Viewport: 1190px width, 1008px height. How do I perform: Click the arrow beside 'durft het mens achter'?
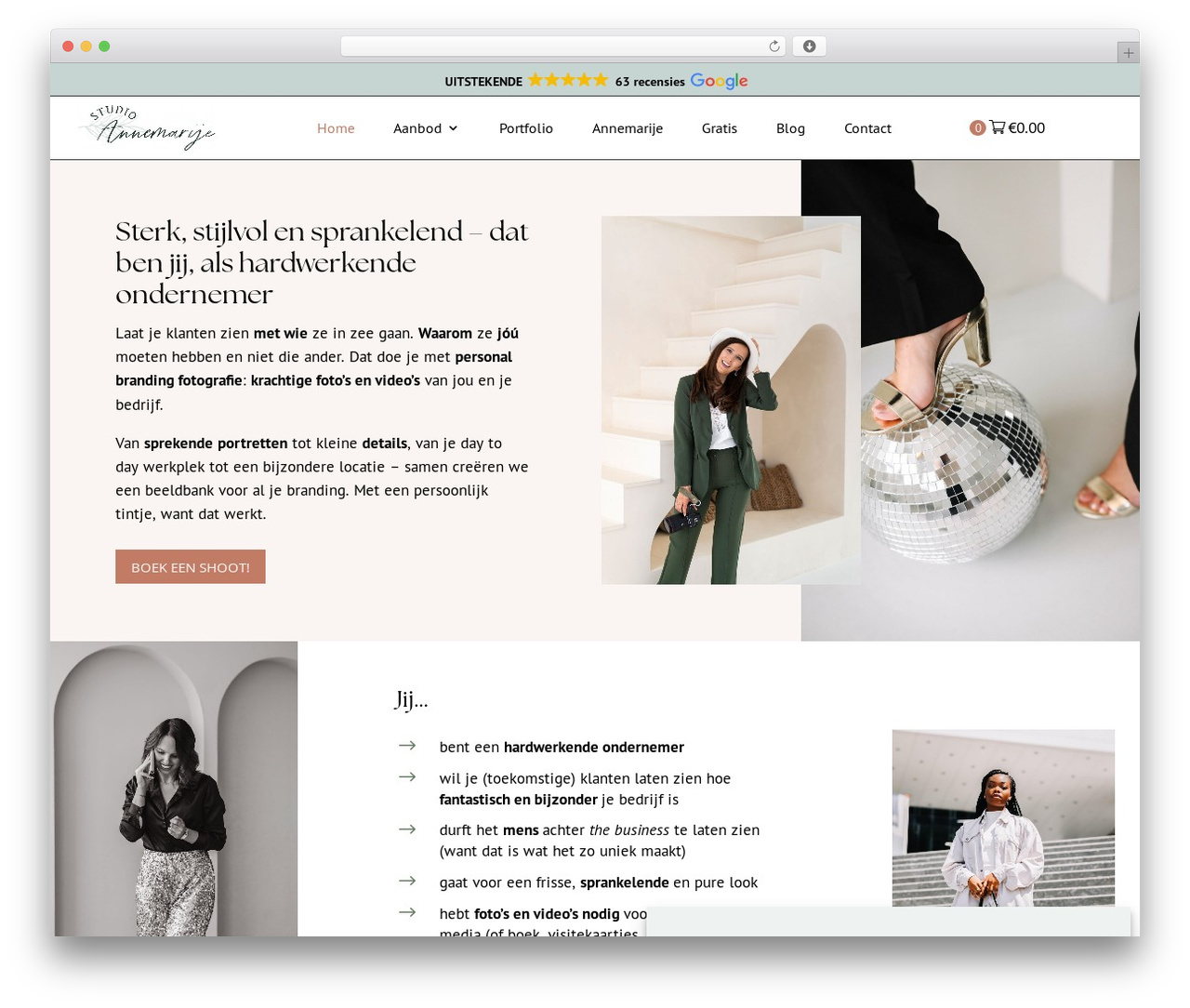click(407, 829)
